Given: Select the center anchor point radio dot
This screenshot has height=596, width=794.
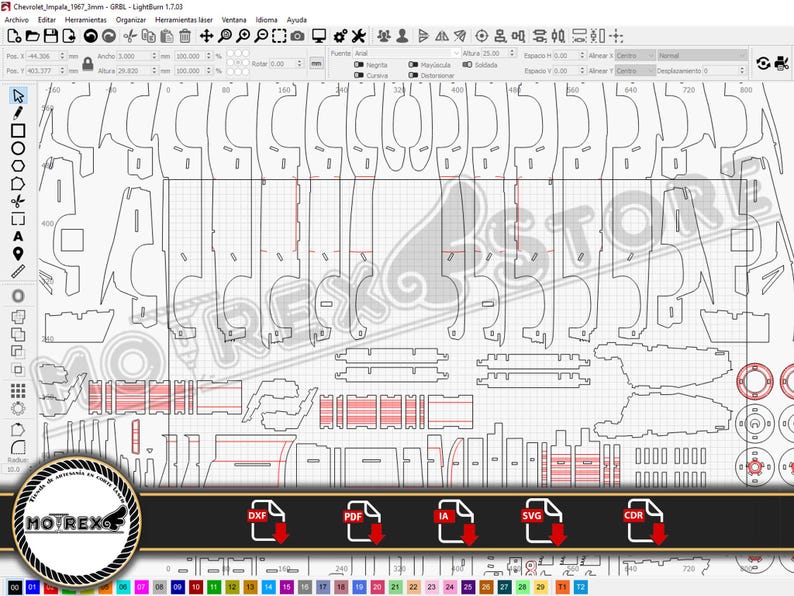Looking at the screenshot, I should coord(239,62).
